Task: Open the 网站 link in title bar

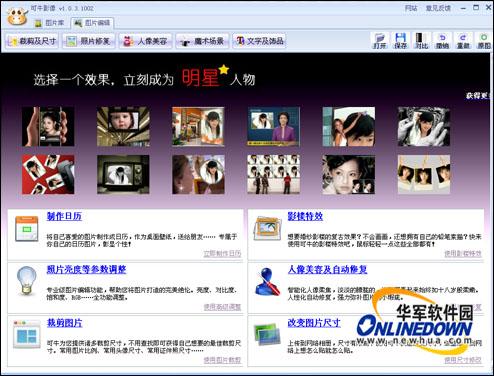Action: point(411,8)
